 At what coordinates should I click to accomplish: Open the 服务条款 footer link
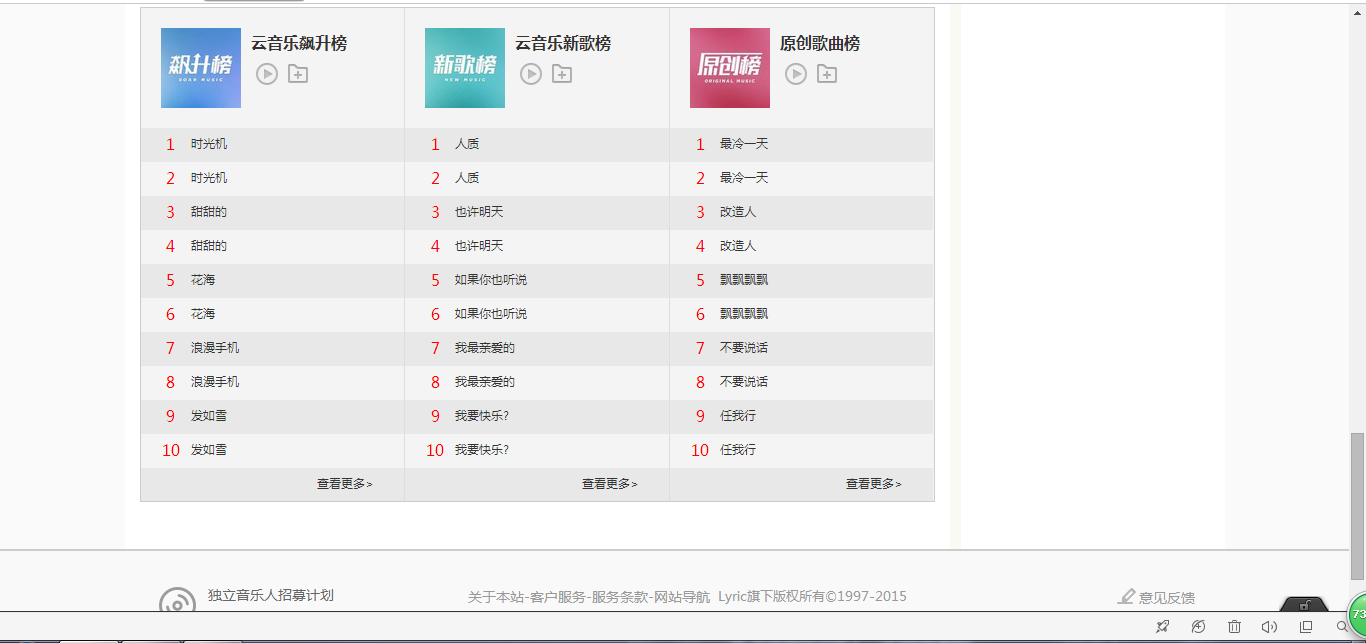click(620, 597)
